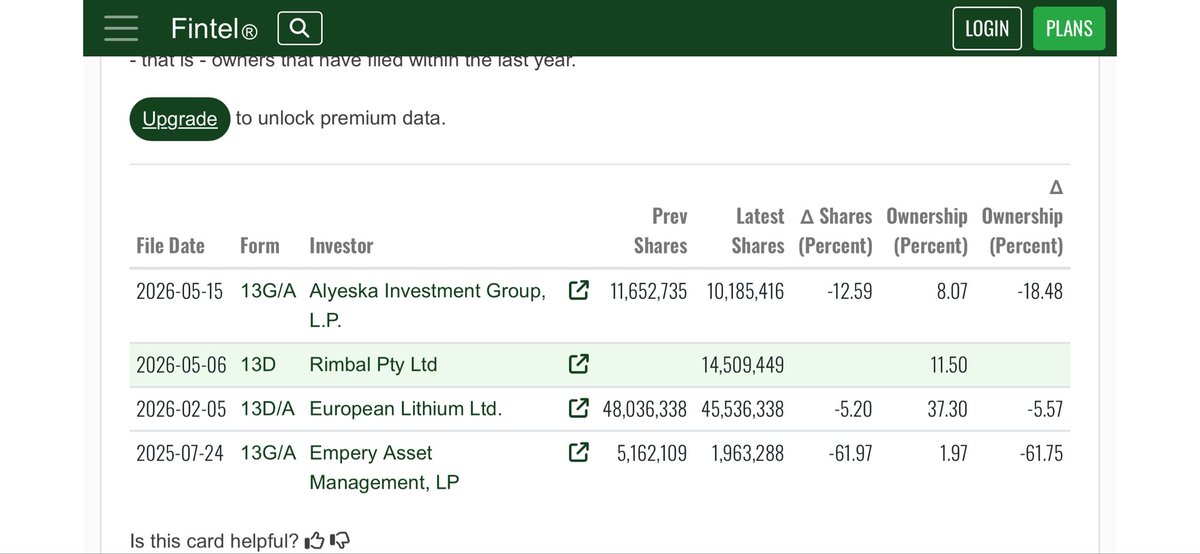
Task: Open external link for European Lithium Ltd.
Action: click(x=577, y=409)
